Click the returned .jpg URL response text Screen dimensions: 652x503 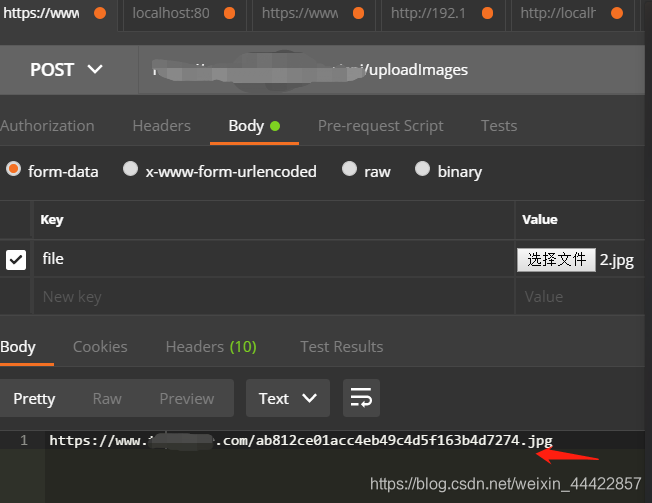(301, 440)
